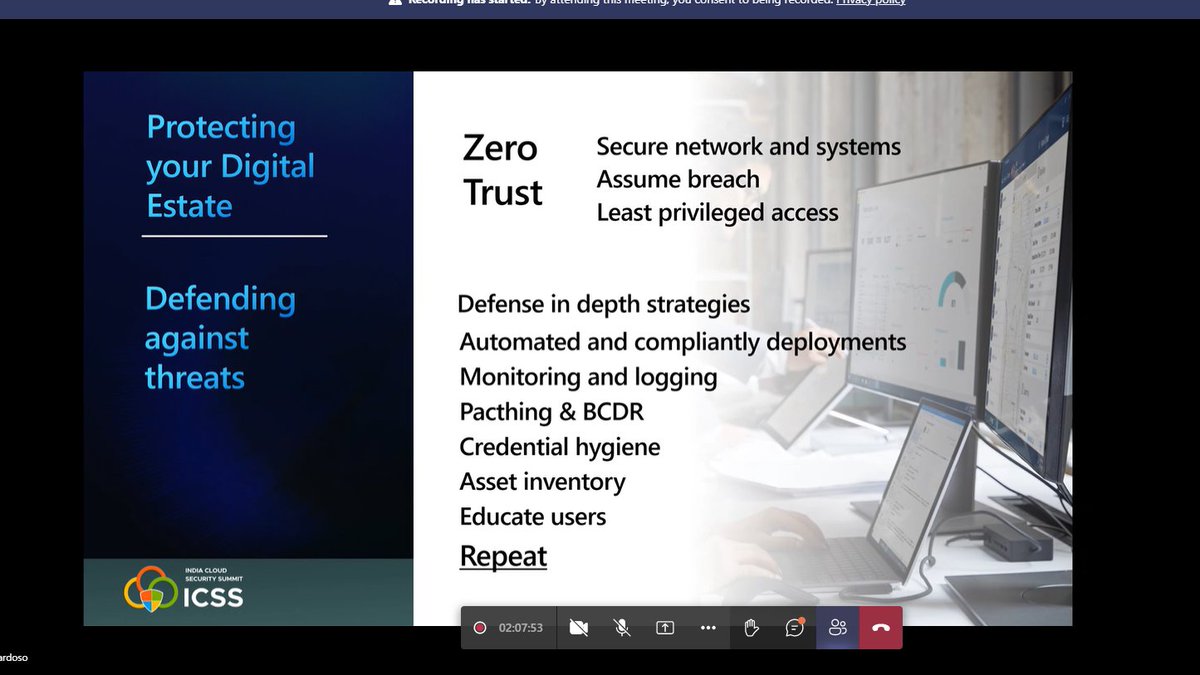Open the Share content tray
The image size is (1200, 675).
point(664,628)
